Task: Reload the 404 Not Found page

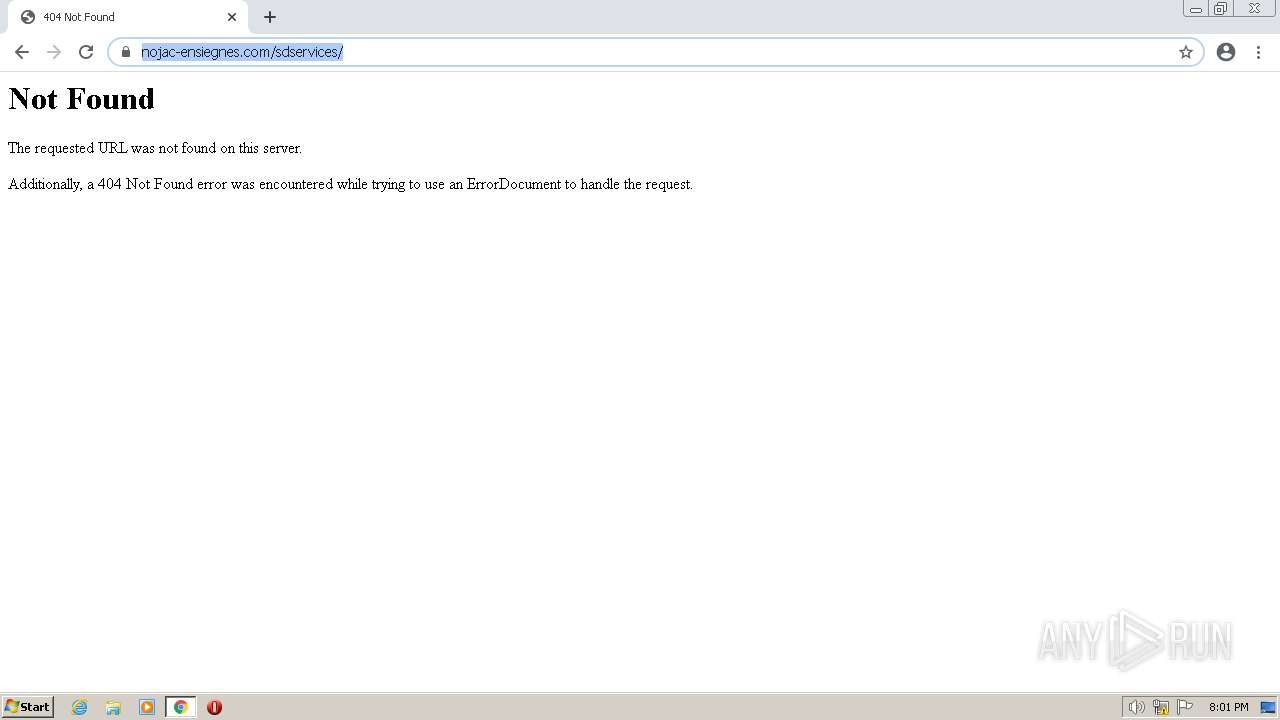Action: coord(86,52)
